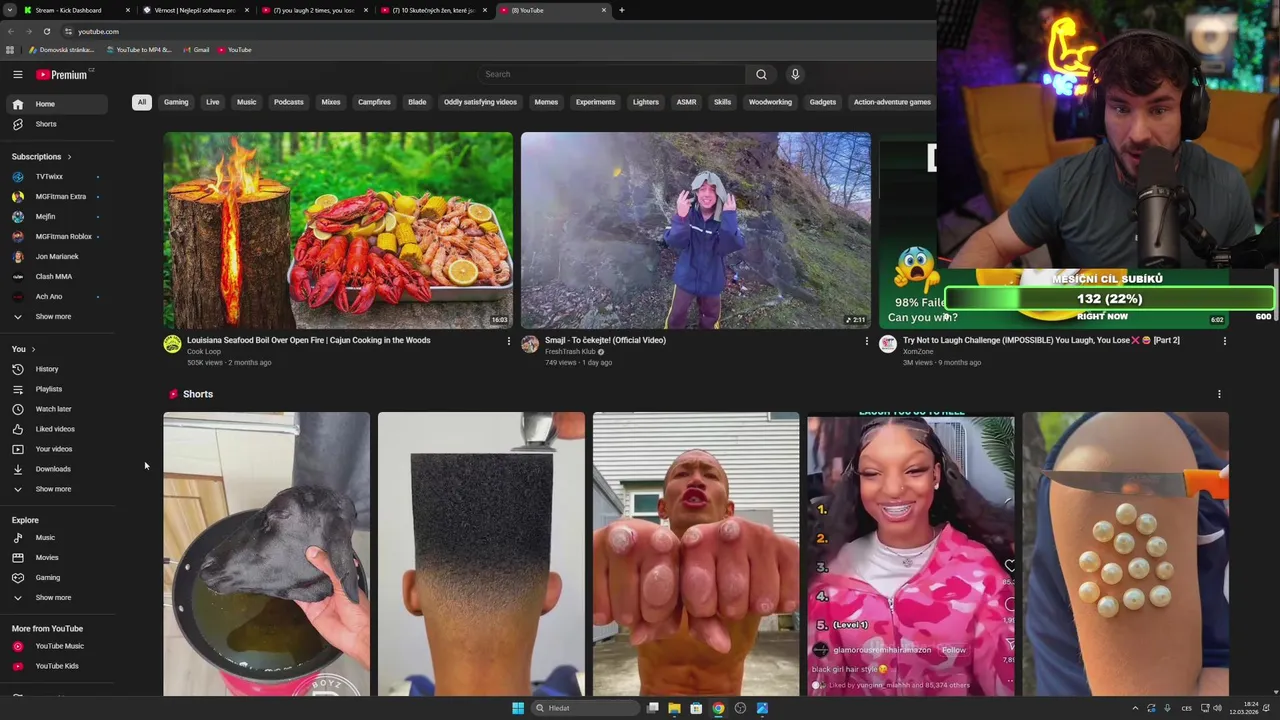Open more options for Louisiana Seafood Boil video
Viewport: 1280px width, 720px height.
[x=508, y=341]
